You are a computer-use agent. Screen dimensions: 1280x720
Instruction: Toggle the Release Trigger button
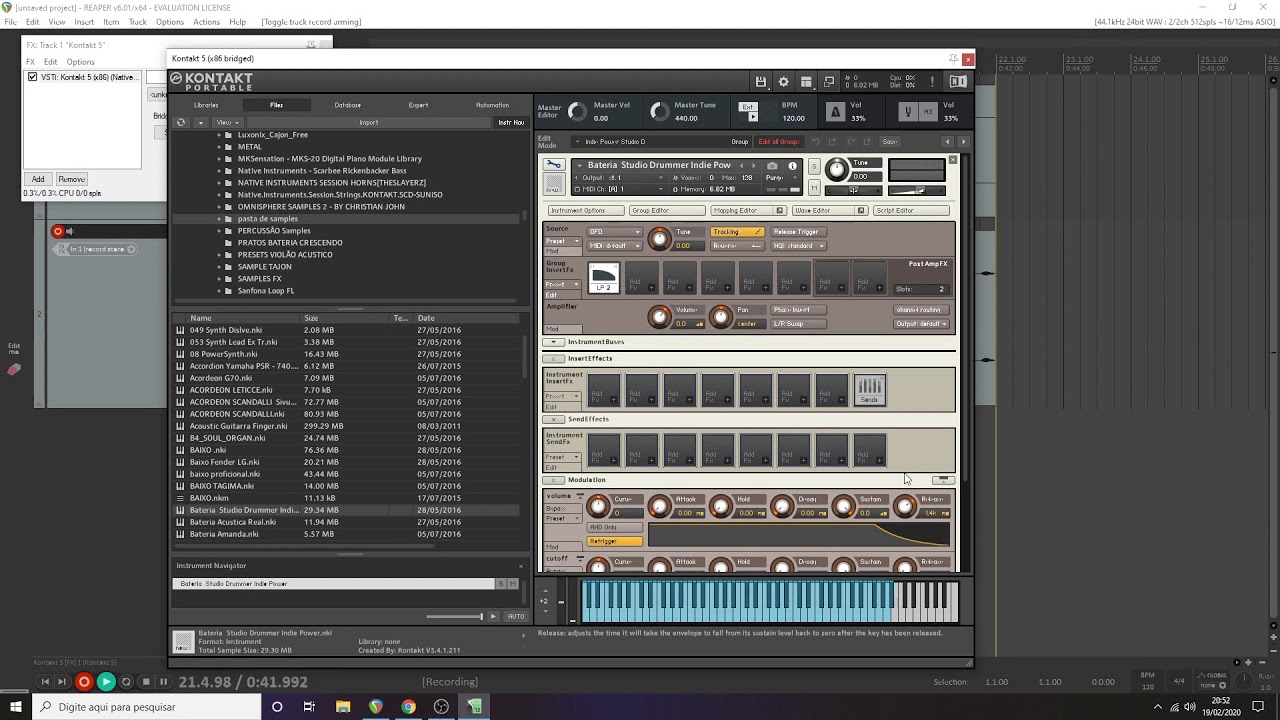[797, 232]
